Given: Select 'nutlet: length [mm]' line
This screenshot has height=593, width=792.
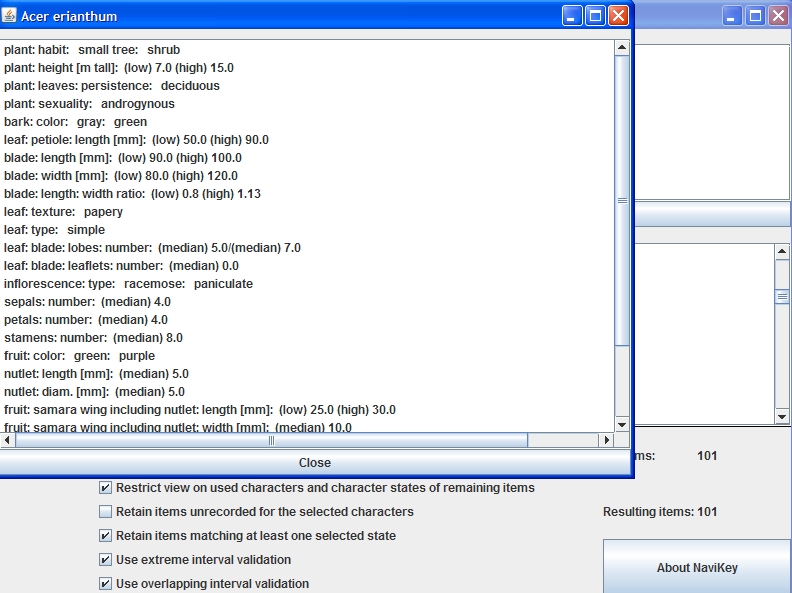Looking at the screenshot, I should click(96, 374).
